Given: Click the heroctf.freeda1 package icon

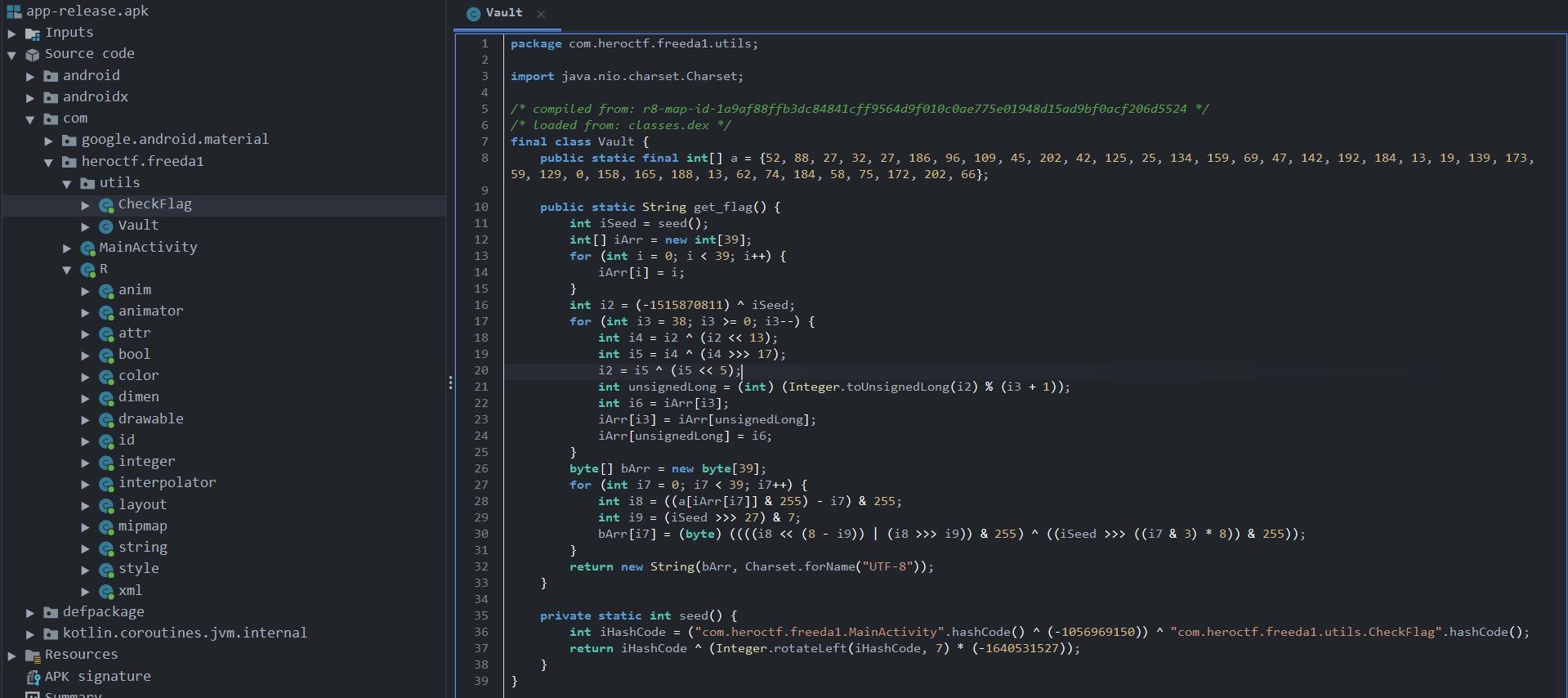Looking at the screenshot, I should (69, 162).
